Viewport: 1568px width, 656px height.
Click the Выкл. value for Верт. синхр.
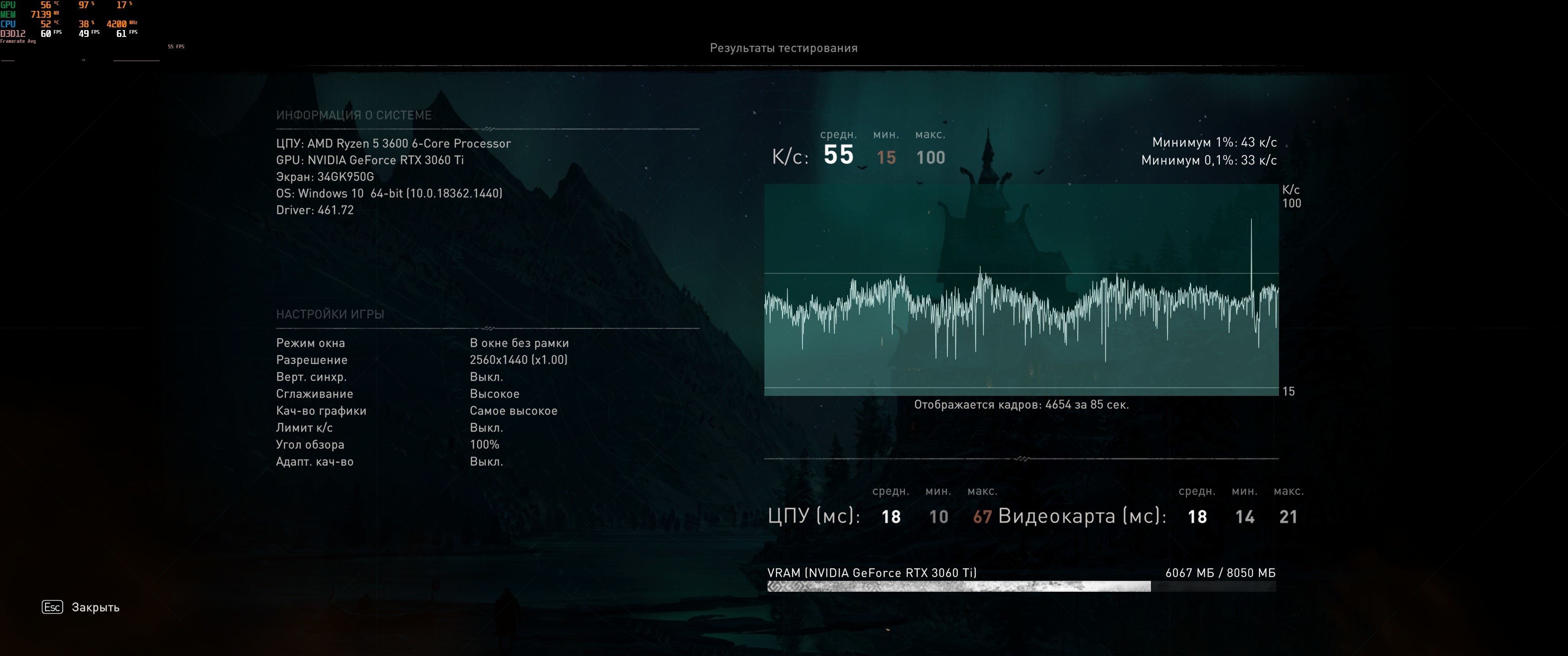tap(486, 377)
